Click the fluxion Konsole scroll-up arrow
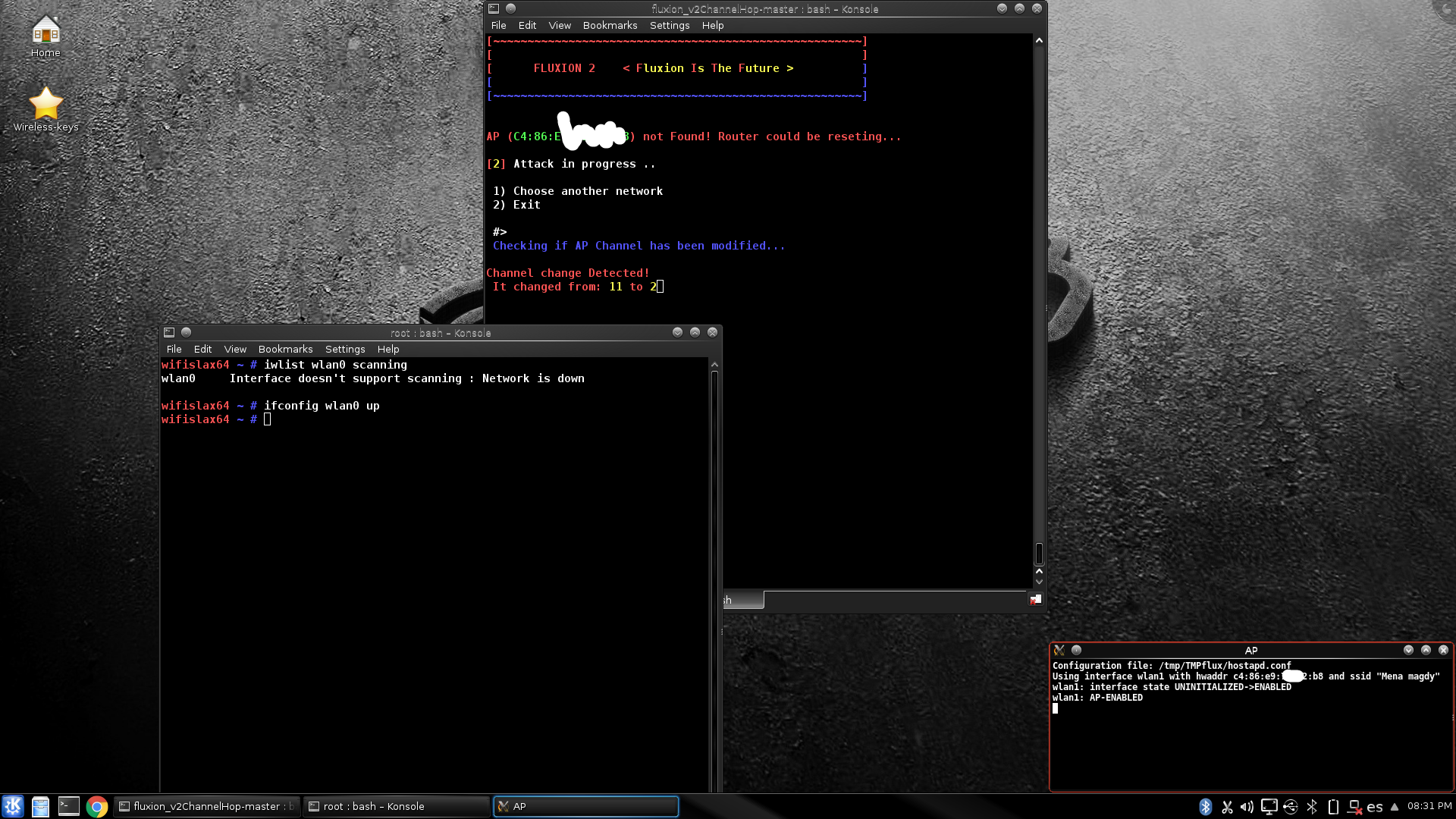The height and width of the screenshot is (819, 1456). [1039, 40]
